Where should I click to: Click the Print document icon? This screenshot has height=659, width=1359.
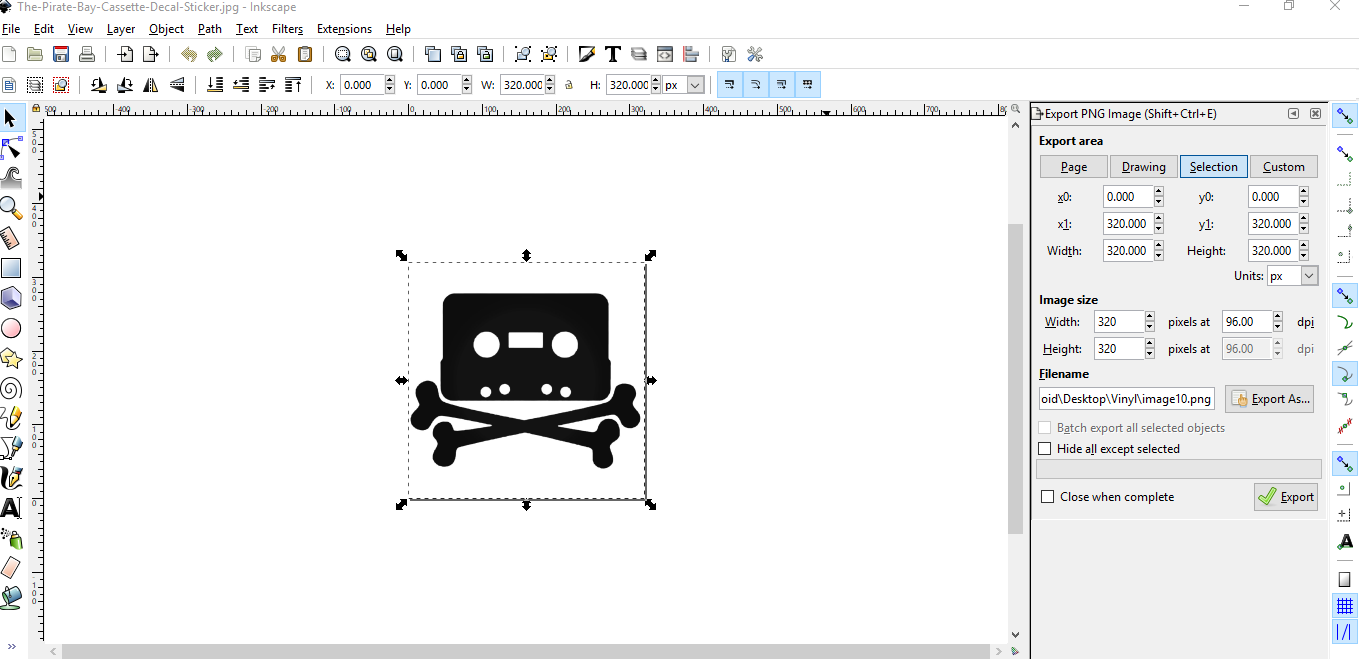point(87,54)
